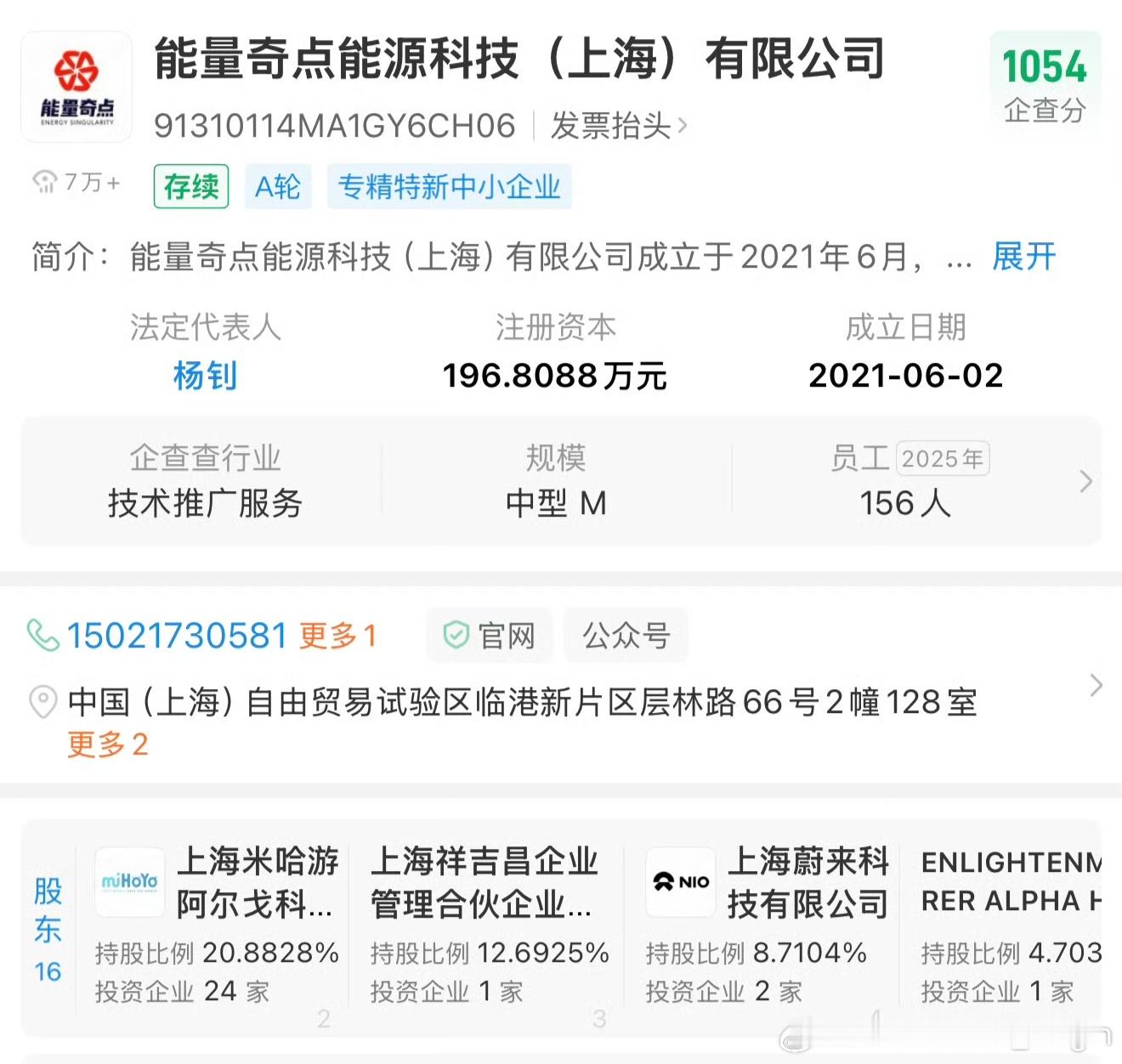Tap the 中型 M scale value
This screenshot has height=1064, width=1122.
tap(556, 503)
